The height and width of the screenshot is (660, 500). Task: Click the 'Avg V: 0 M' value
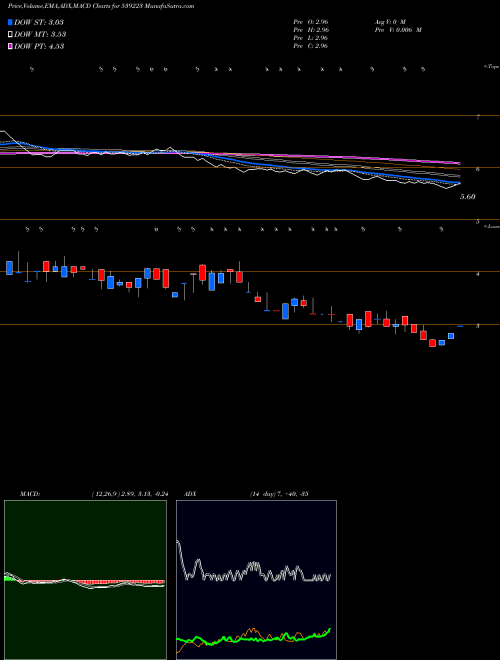[x=390, y=22]
